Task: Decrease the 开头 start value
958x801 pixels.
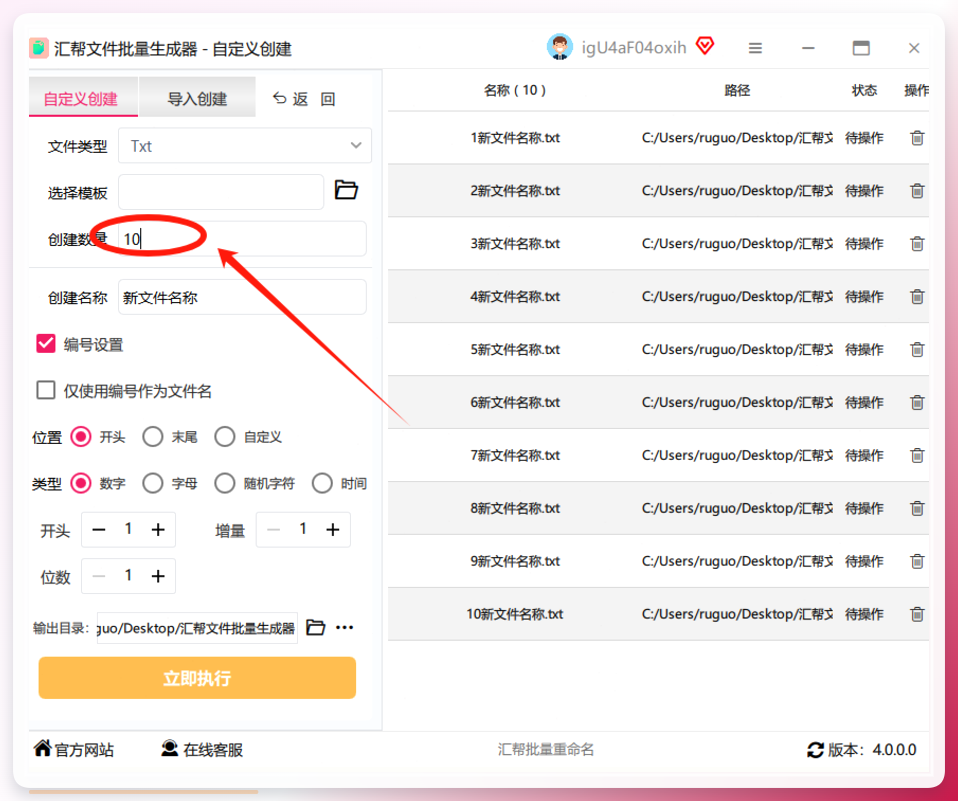Action: [99, 530]
